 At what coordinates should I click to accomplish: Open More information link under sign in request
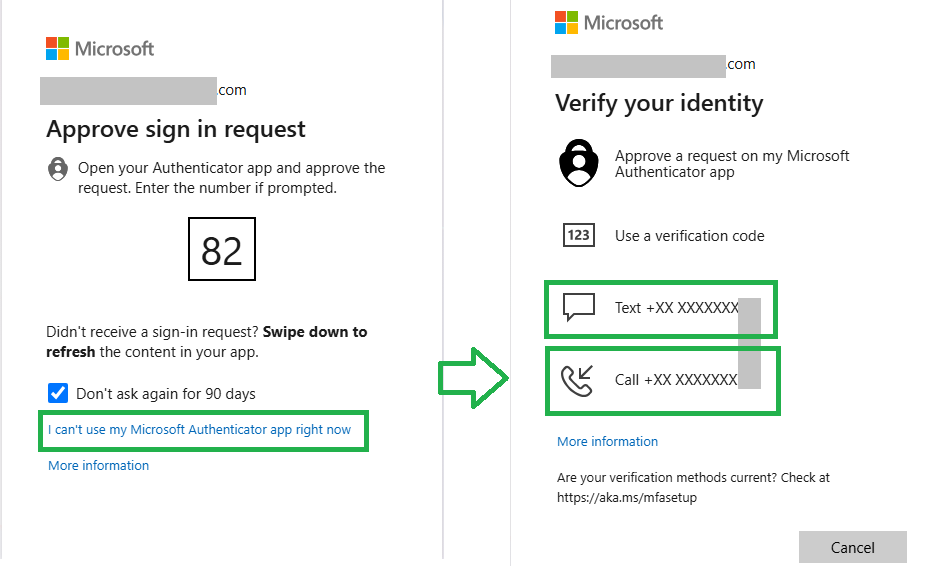99,465
